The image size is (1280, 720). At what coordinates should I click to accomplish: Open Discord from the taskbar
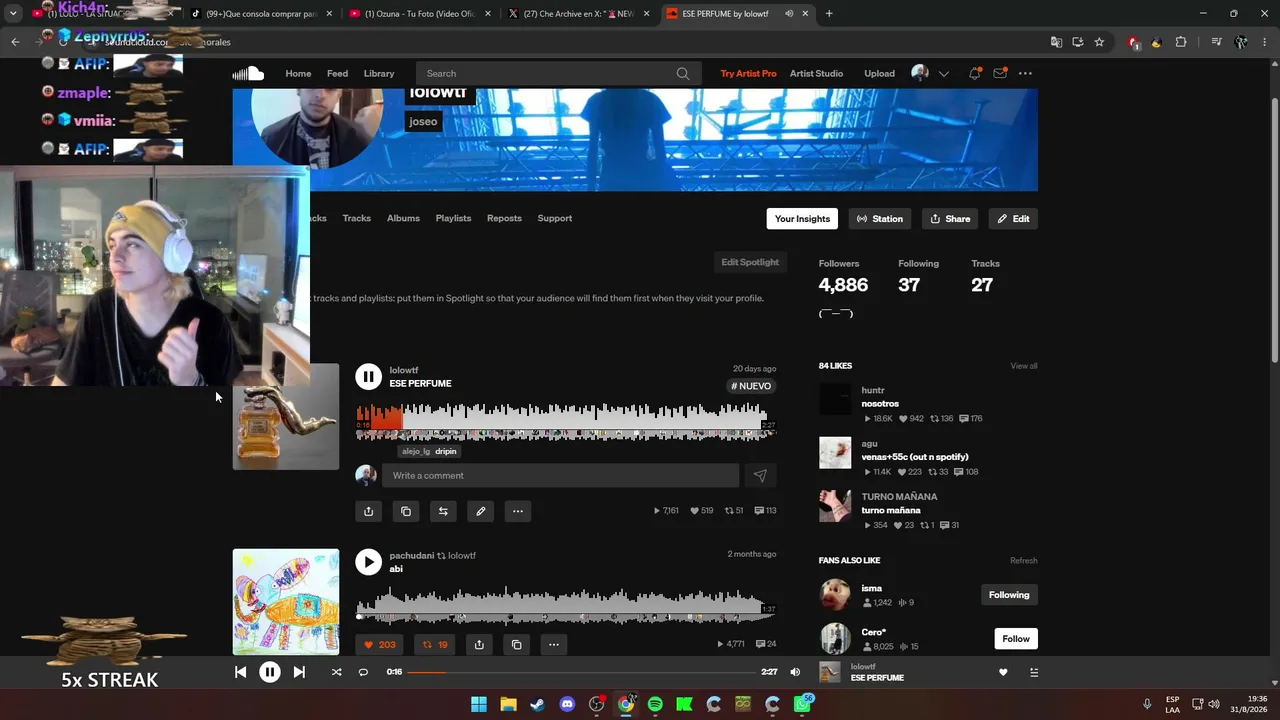pos(567,704)
